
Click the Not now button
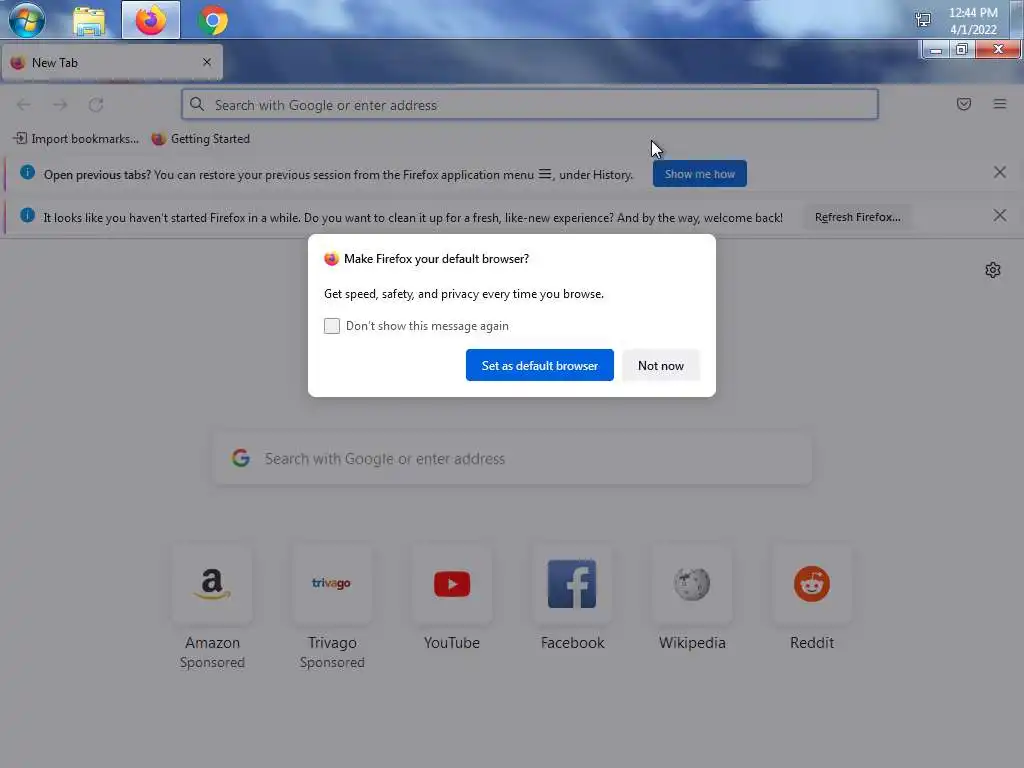point(661,365)
